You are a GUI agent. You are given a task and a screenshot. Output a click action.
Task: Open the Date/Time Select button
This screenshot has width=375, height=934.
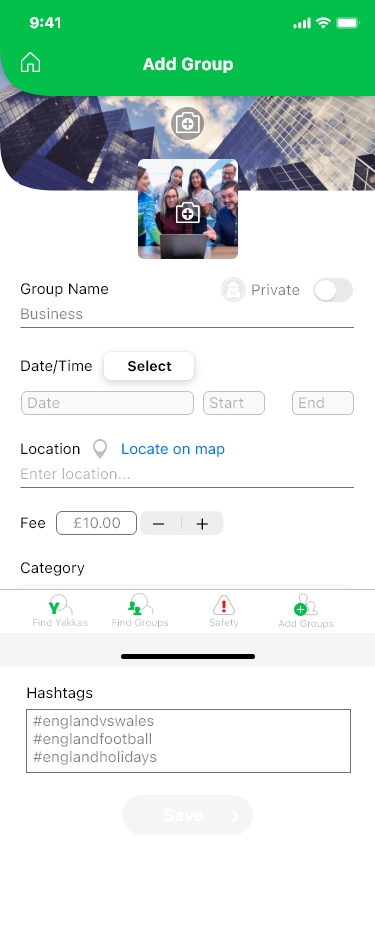149,366
